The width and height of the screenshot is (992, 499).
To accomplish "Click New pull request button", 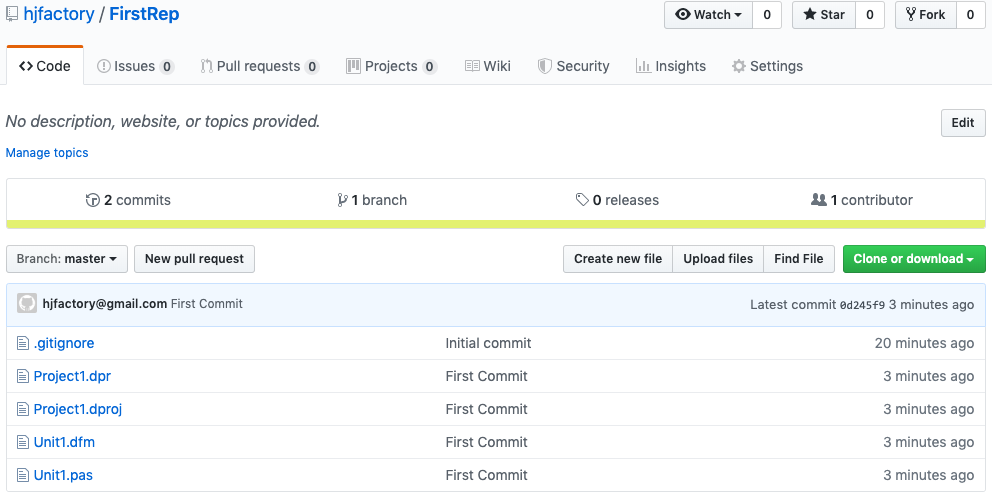I will coord(194,259).
